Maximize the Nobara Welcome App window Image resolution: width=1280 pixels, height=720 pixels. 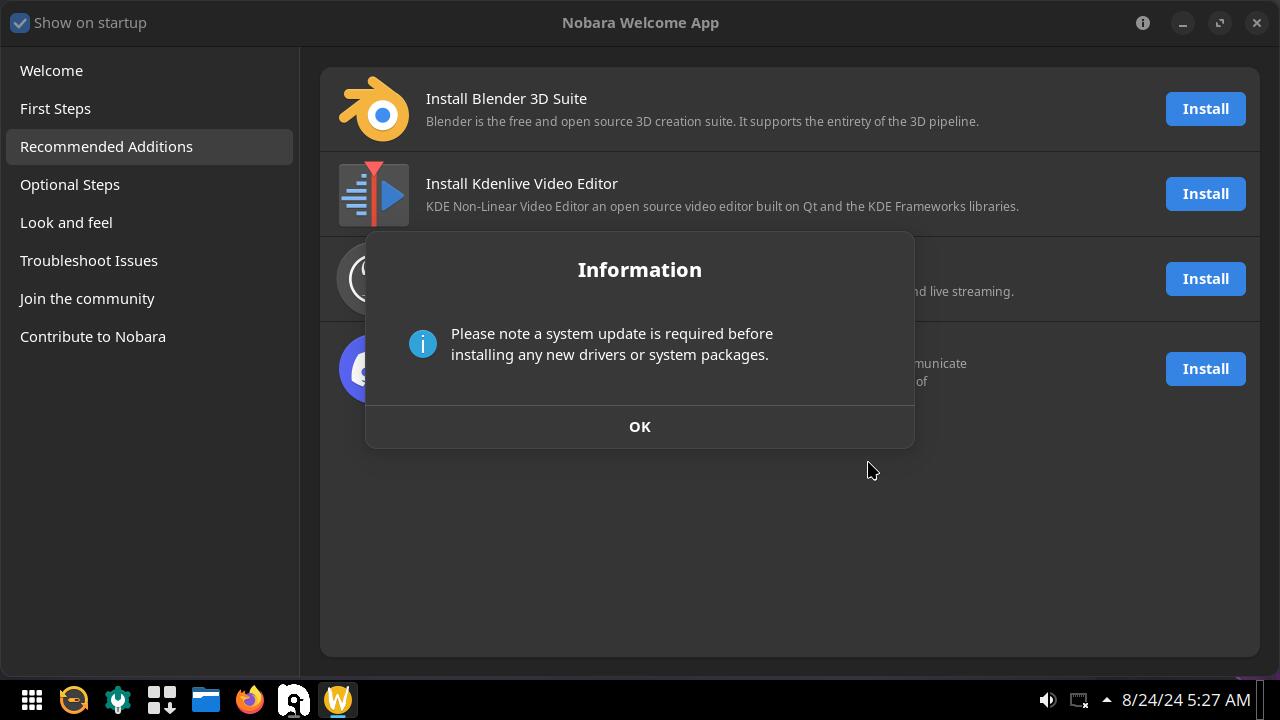tap(1220, 23)
